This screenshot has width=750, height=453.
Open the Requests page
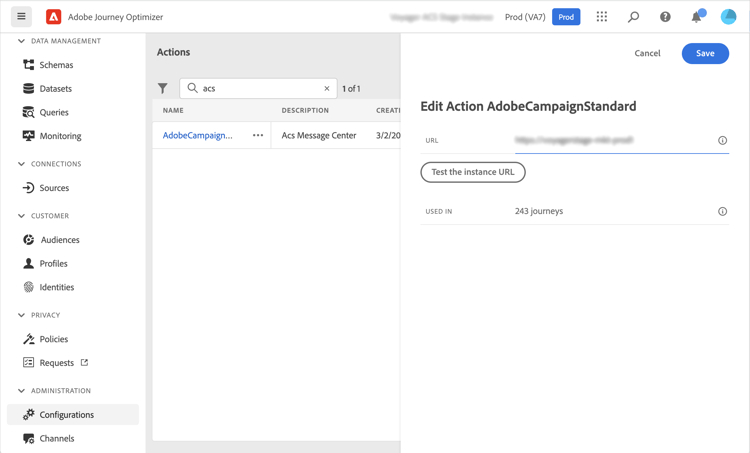tap(56, 363)
